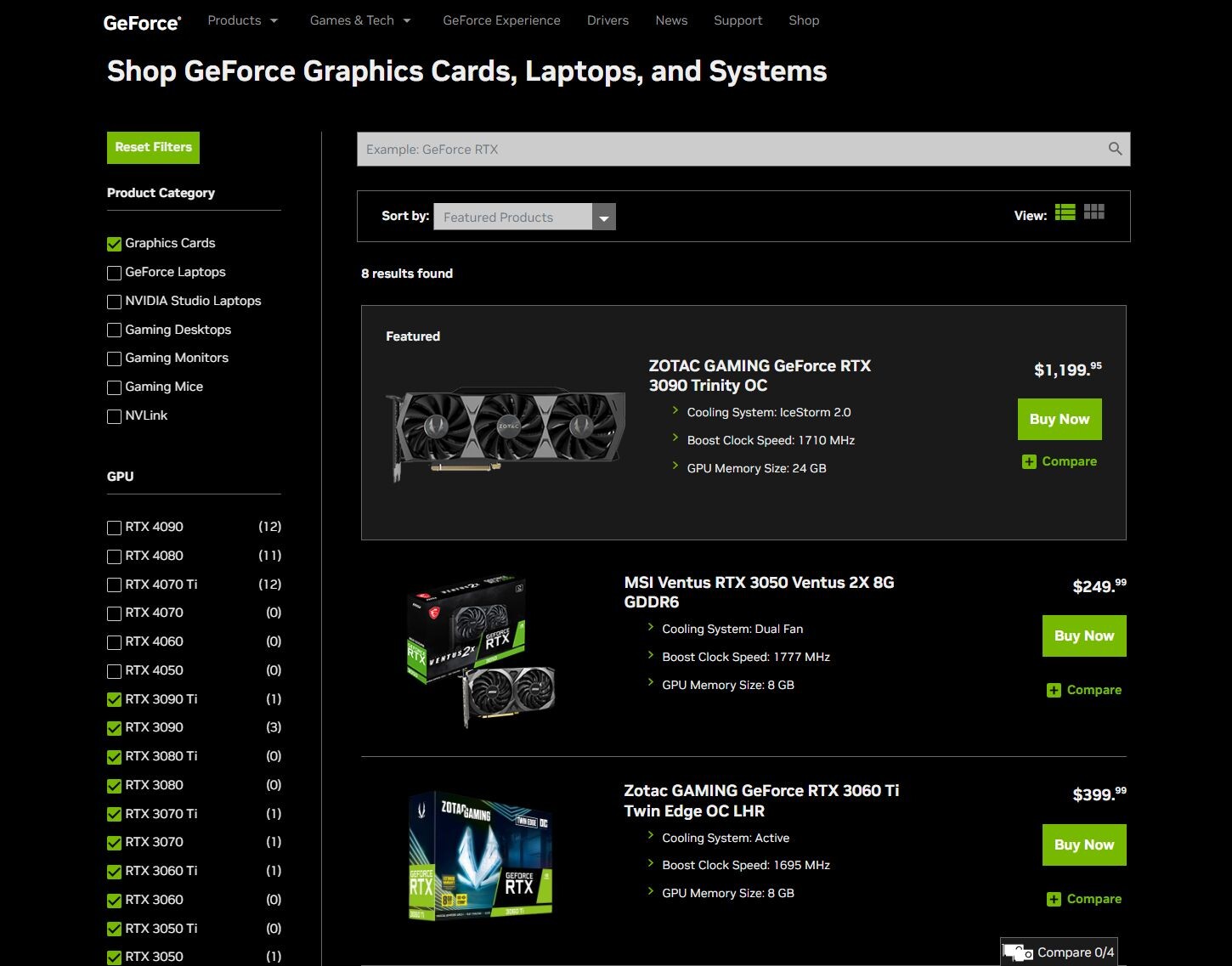Open the Shop menu item
Image resolution: width=1232 pixels, height=966 pixels.
click(x=804, y=20)
